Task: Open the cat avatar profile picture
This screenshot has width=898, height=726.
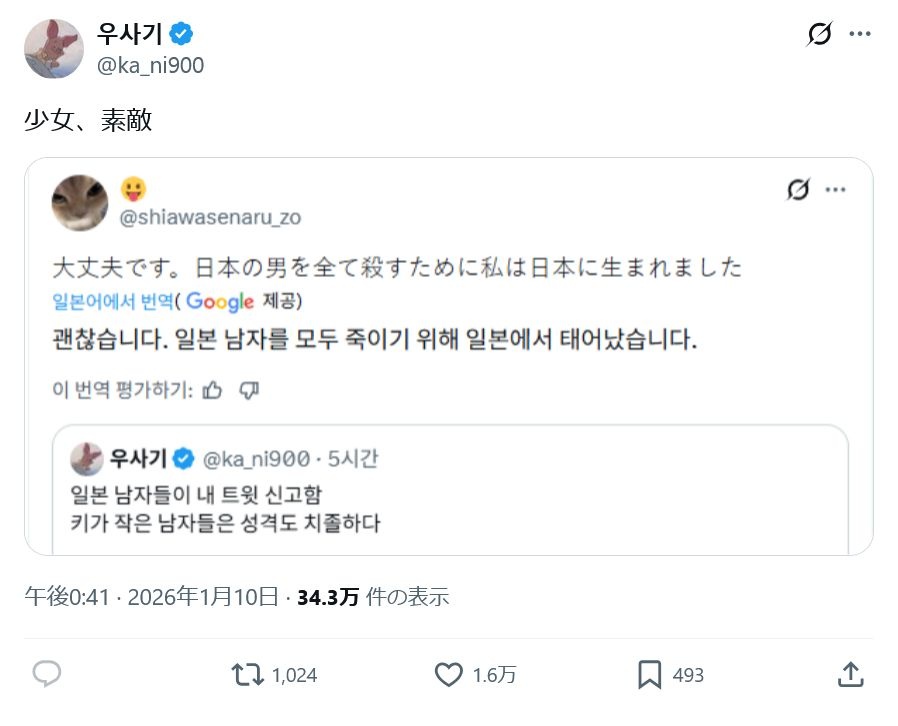Action: pyautogui.click(x=80, y=203)
